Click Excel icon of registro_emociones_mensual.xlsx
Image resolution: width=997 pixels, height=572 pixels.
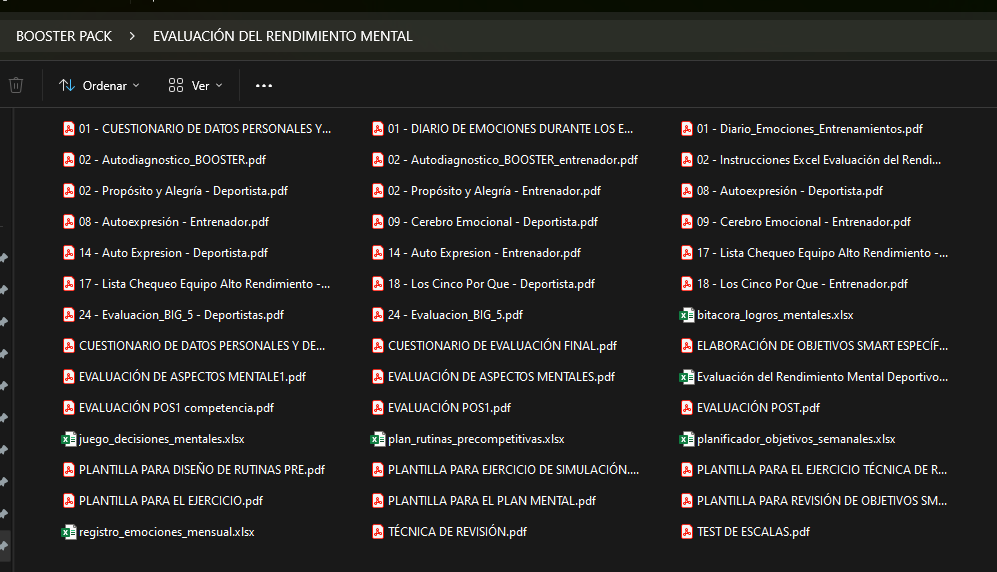tap(69, 532)
